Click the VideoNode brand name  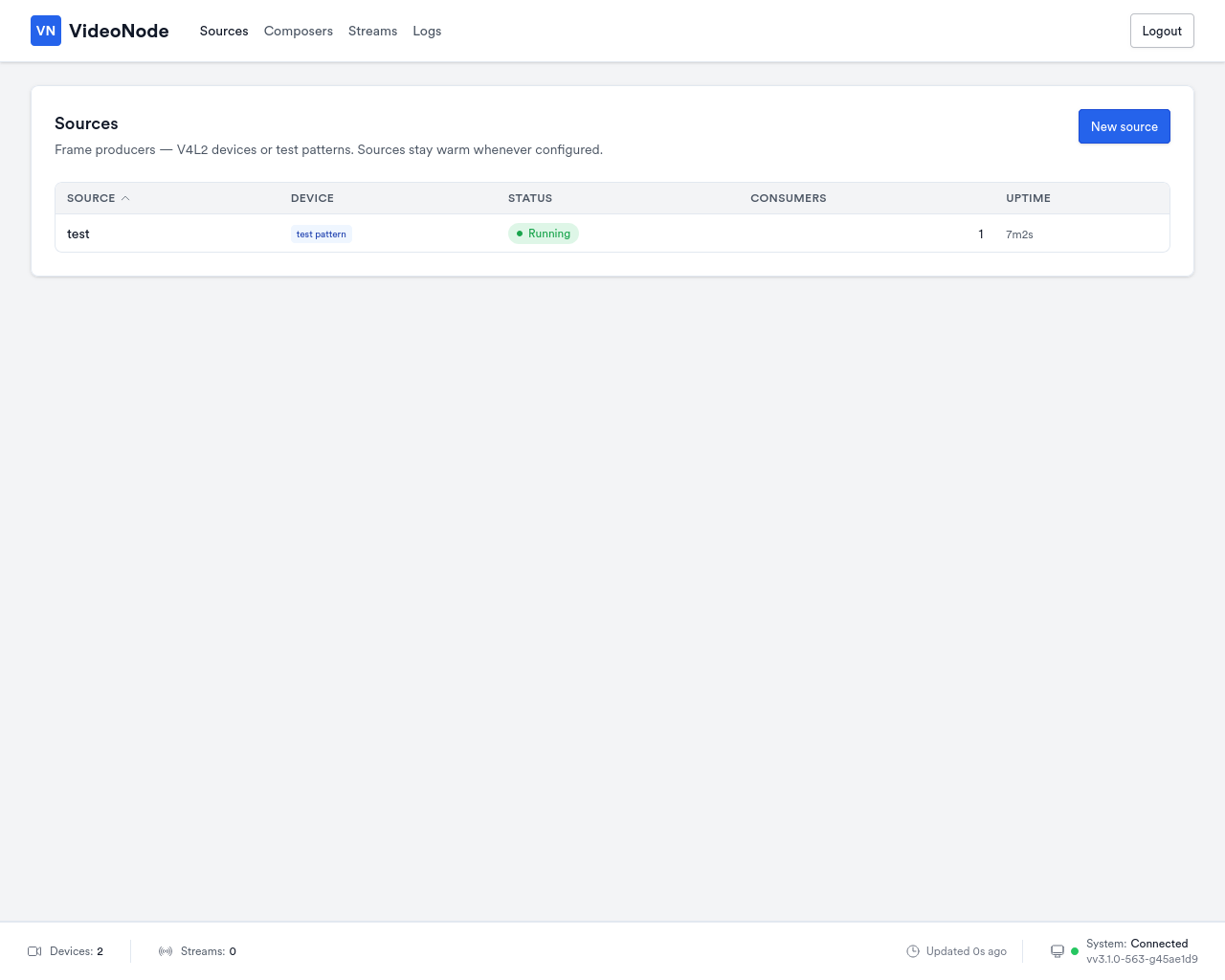pyautogui.click(x=119, y=31)
